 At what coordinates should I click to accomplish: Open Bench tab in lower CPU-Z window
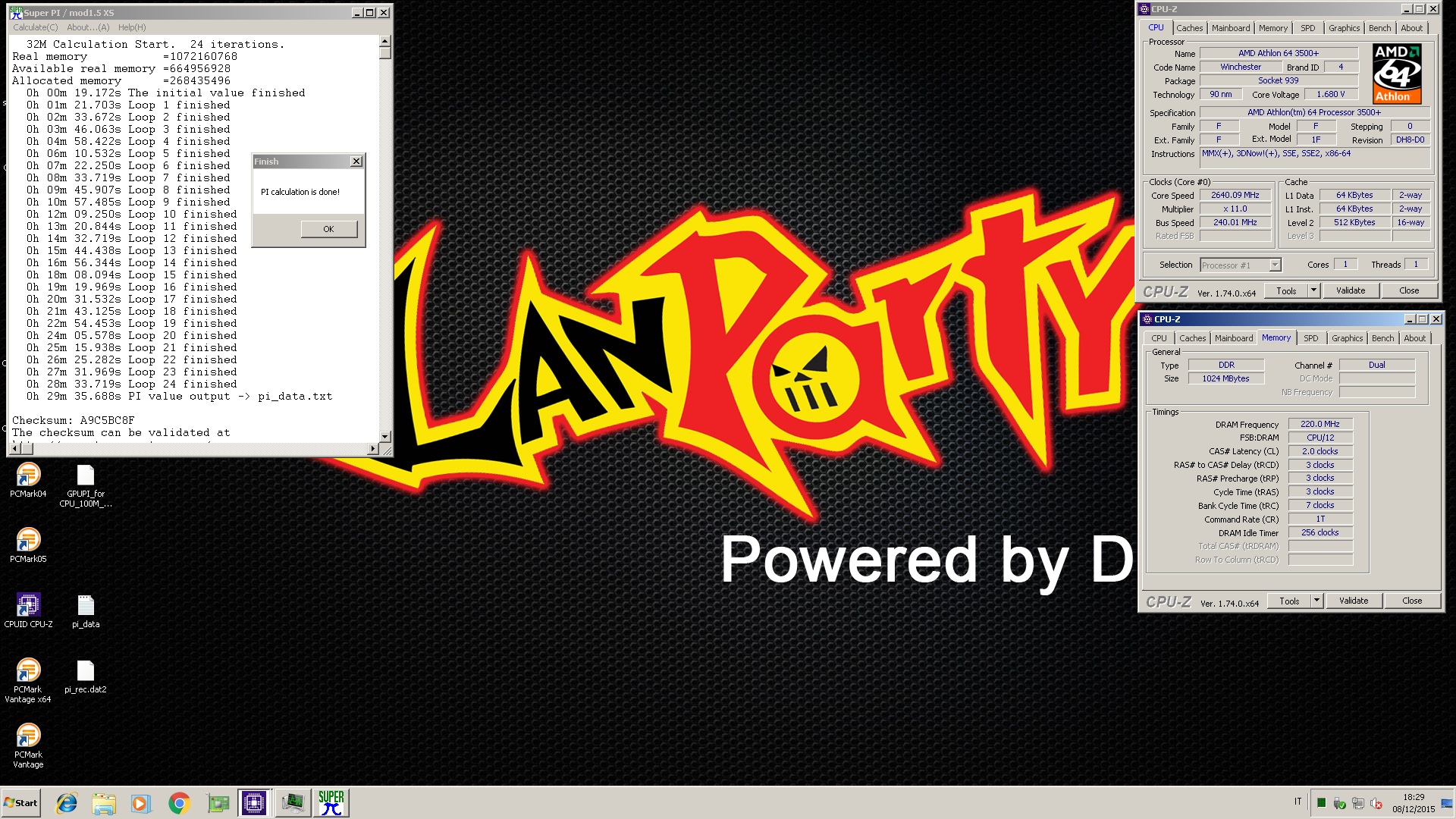1383,338
